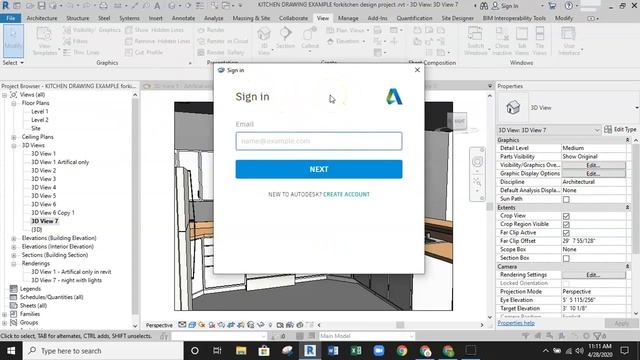Expand Sections (Building Section) node
640x360 pixels.
pyautogui.click(x=13, y=255)
